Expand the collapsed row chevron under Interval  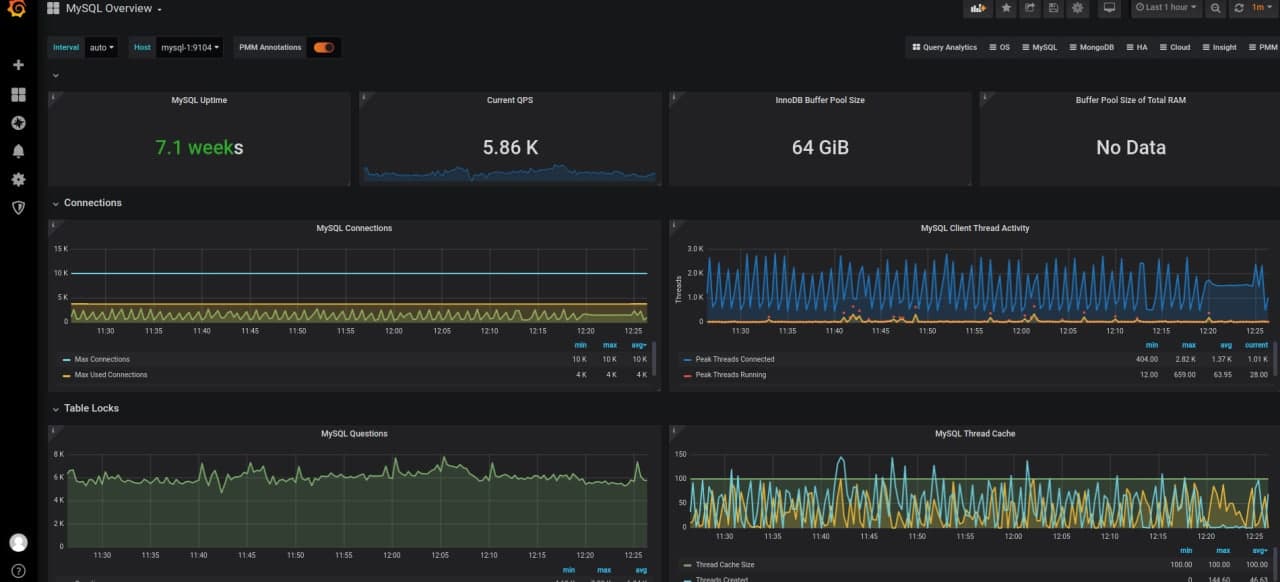56,75
